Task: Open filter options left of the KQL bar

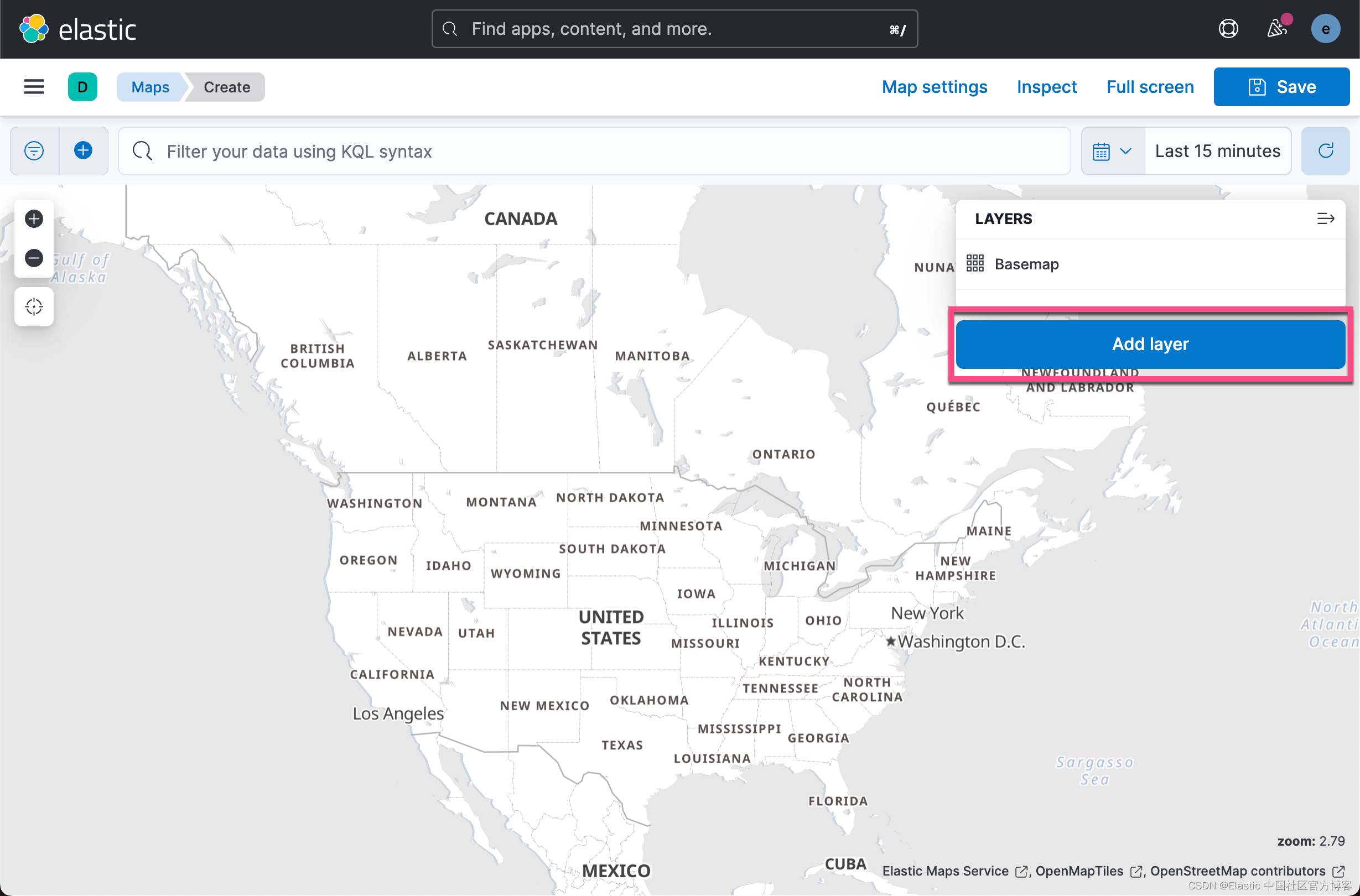Action: [x=34, y=151]
